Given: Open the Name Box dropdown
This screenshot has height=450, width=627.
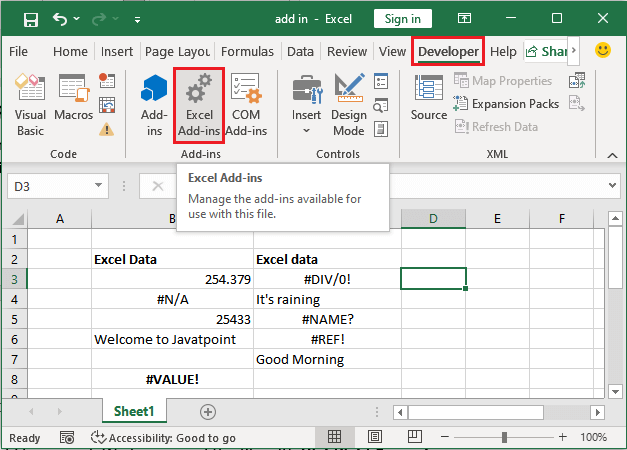Looking at the screenshot, I should [x=98, y=185].
